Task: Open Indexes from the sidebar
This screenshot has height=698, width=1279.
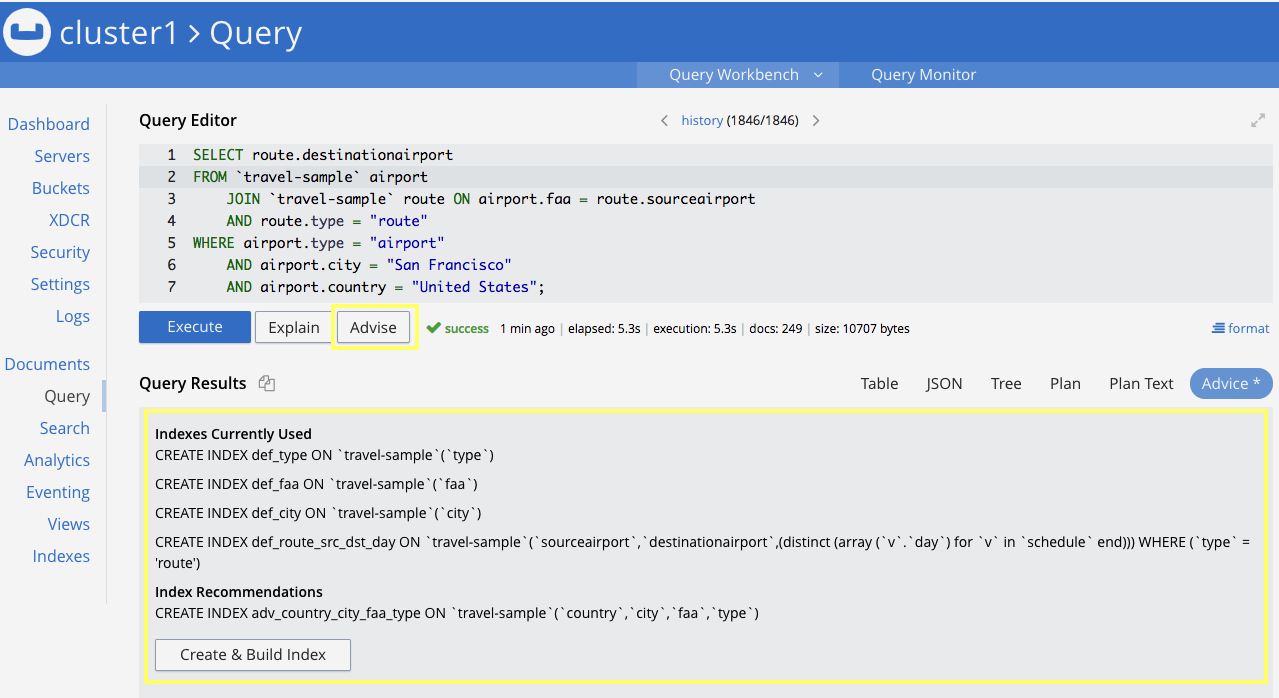Action: tap(60, 556)
